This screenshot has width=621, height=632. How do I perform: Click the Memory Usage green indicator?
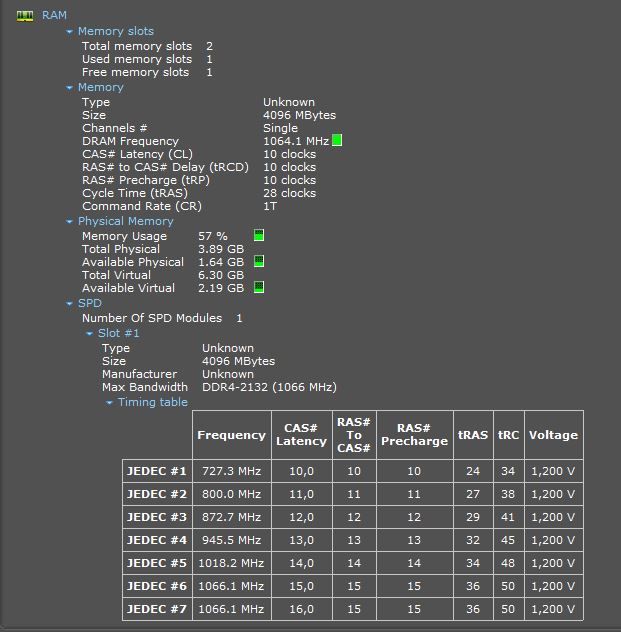tap(259, 236)
